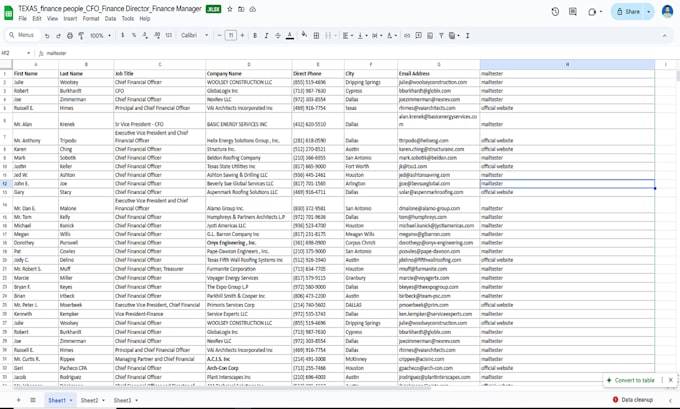The height and width of the screenshot is (409, 680).
Task: Switch to the Sheet3 tab
Action: pos(122,400)
